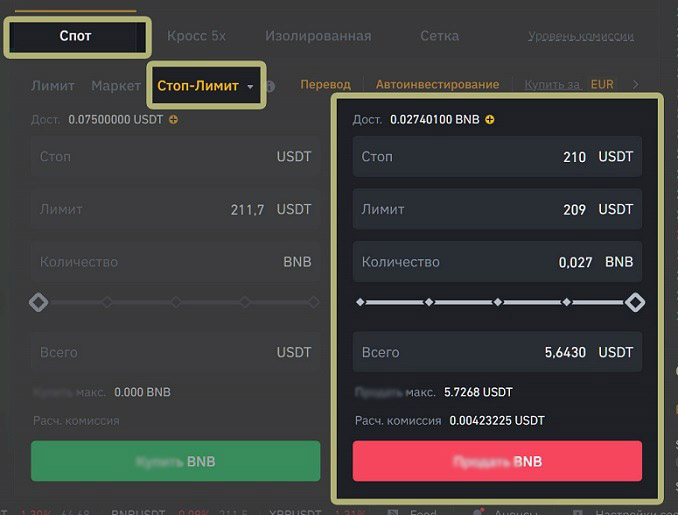Open the Уровень комиссии link
The image size is (678, 515).
581,36
